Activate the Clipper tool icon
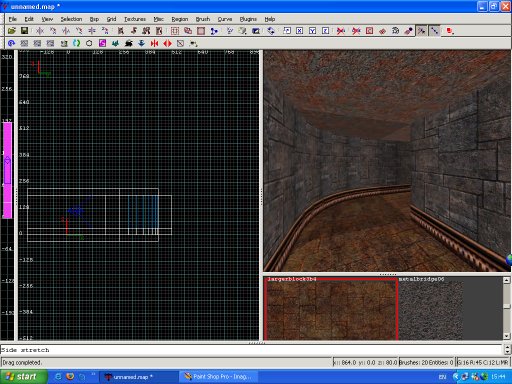This screenshot has height=384, width=512. tap(214, 31)
